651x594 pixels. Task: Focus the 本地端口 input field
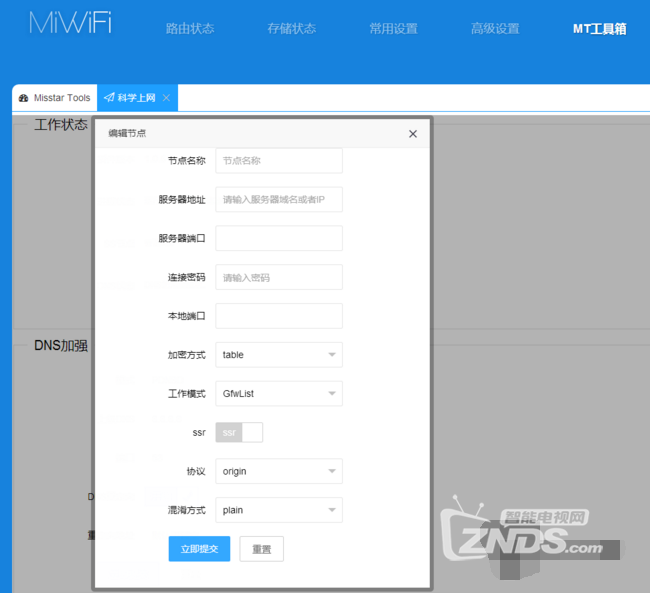(279, 316)
